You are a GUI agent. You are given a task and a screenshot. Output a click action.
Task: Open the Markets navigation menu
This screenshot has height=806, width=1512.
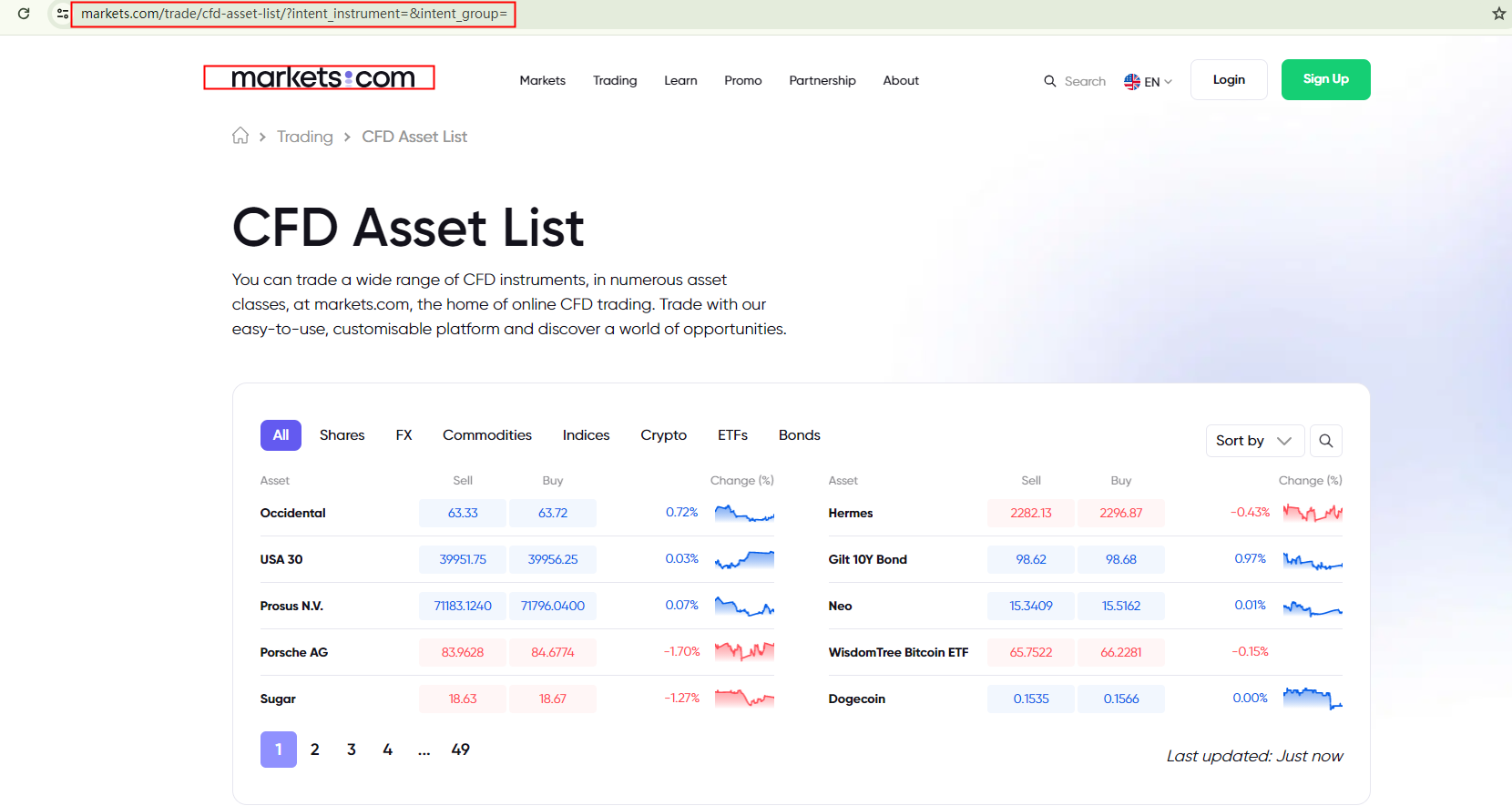(542, 80)
